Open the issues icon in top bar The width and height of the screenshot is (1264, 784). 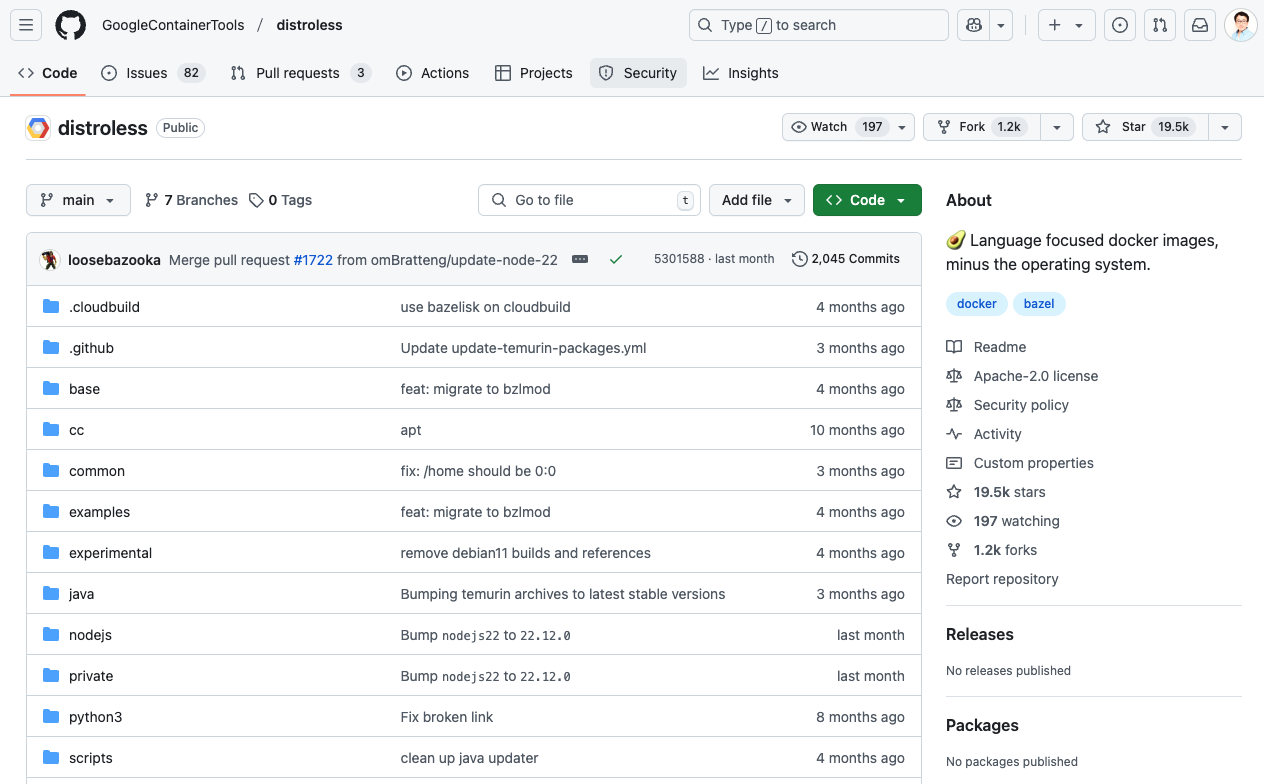point(1120,25)
